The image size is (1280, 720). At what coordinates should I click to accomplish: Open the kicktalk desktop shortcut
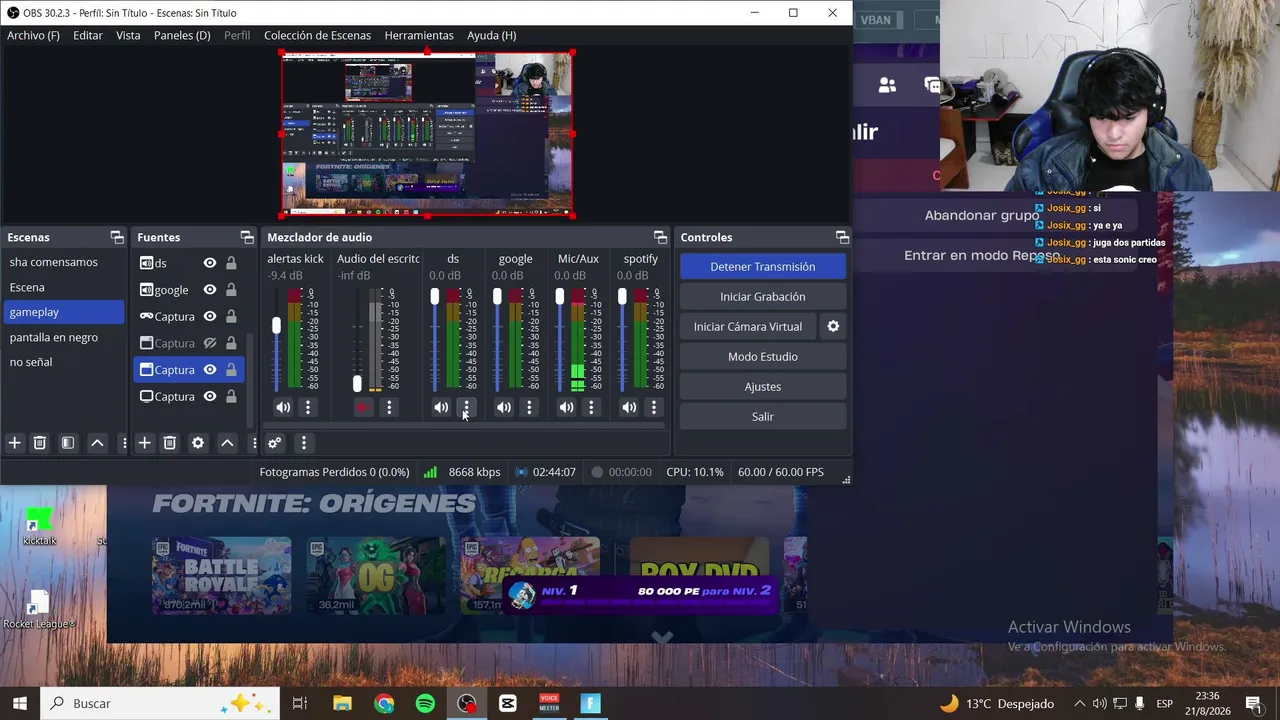(39, 527)
